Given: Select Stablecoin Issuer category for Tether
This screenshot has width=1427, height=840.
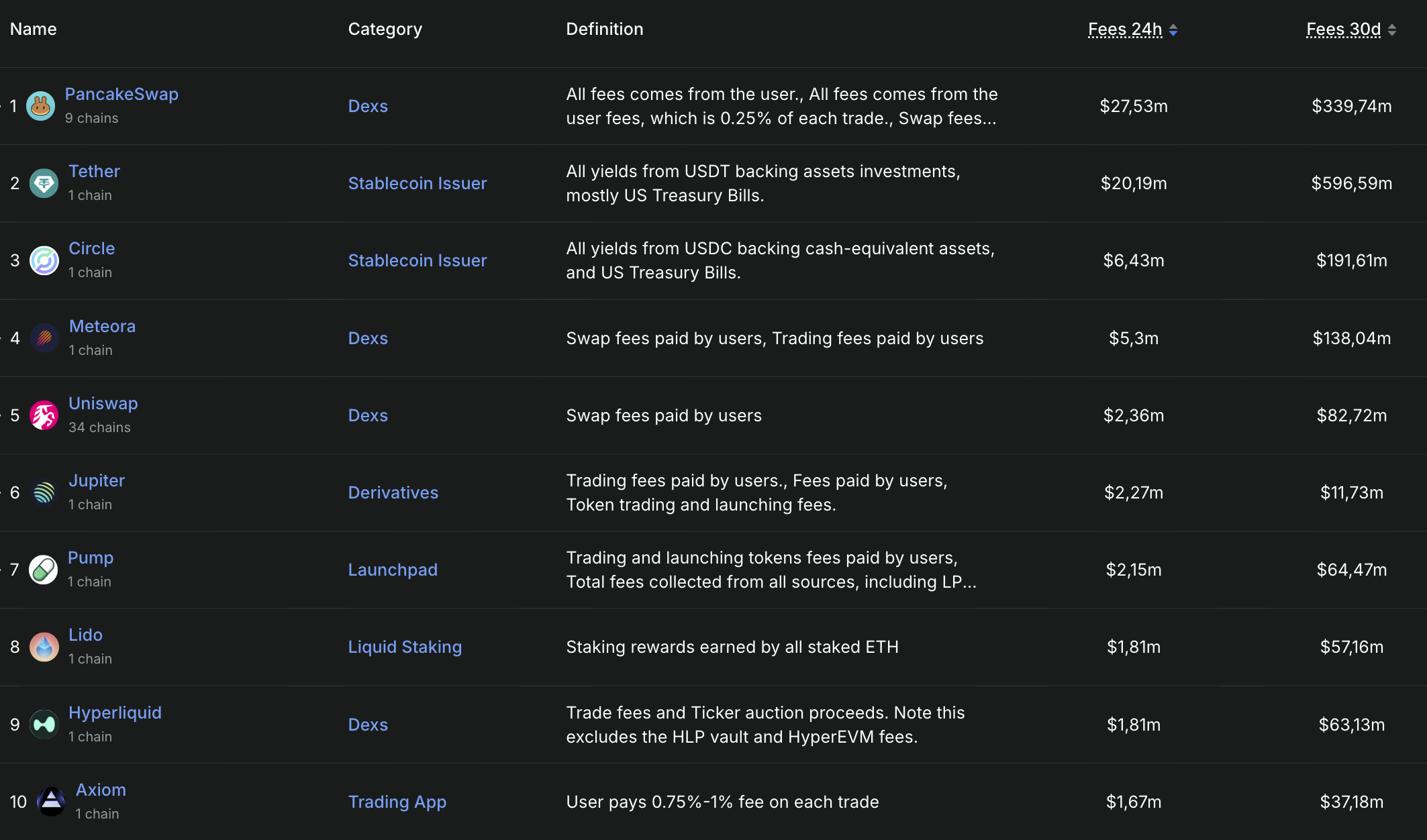Looking at the screenshot, I should (417, 183).
